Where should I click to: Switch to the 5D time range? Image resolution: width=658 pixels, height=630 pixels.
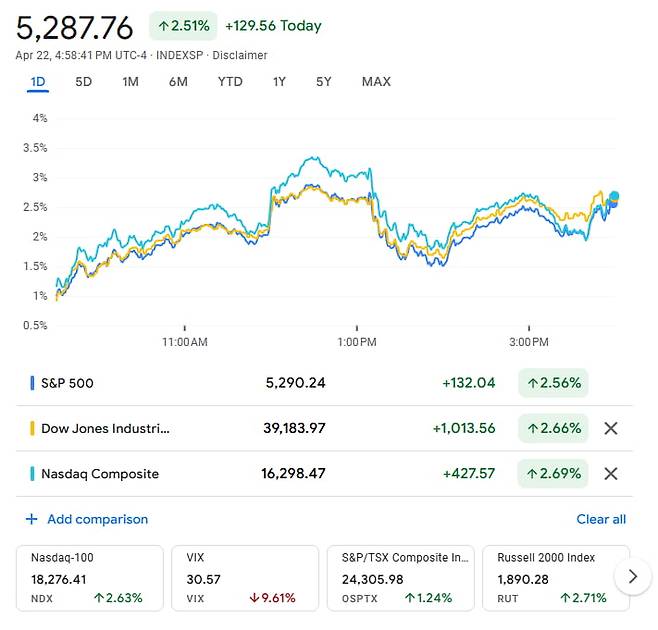click(84, 82)
